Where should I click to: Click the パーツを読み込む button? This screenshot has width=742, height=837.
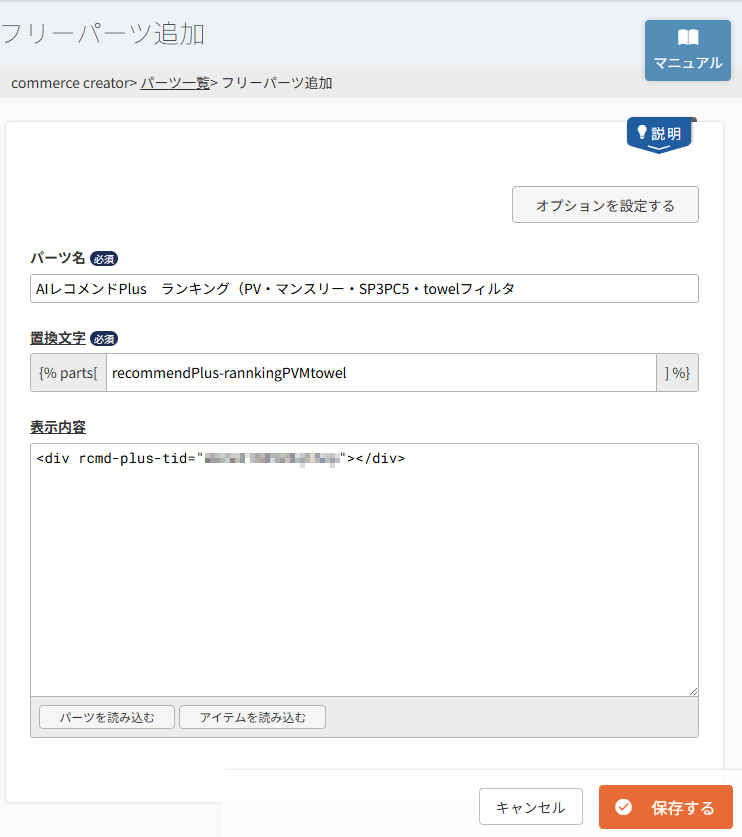(107, 717)
